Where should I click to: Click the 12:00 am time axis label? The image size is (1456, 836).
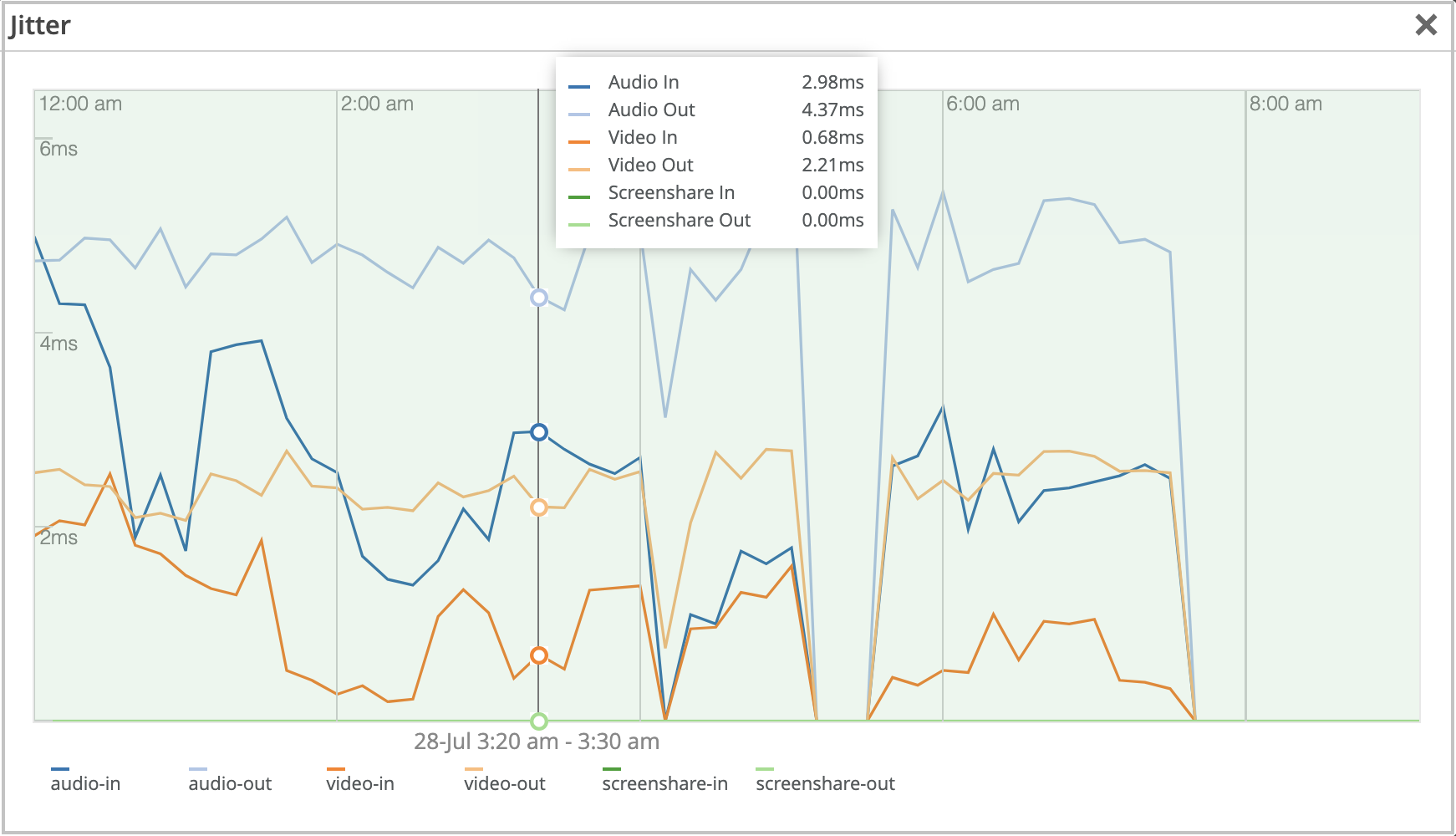click(x=80, y=104)
